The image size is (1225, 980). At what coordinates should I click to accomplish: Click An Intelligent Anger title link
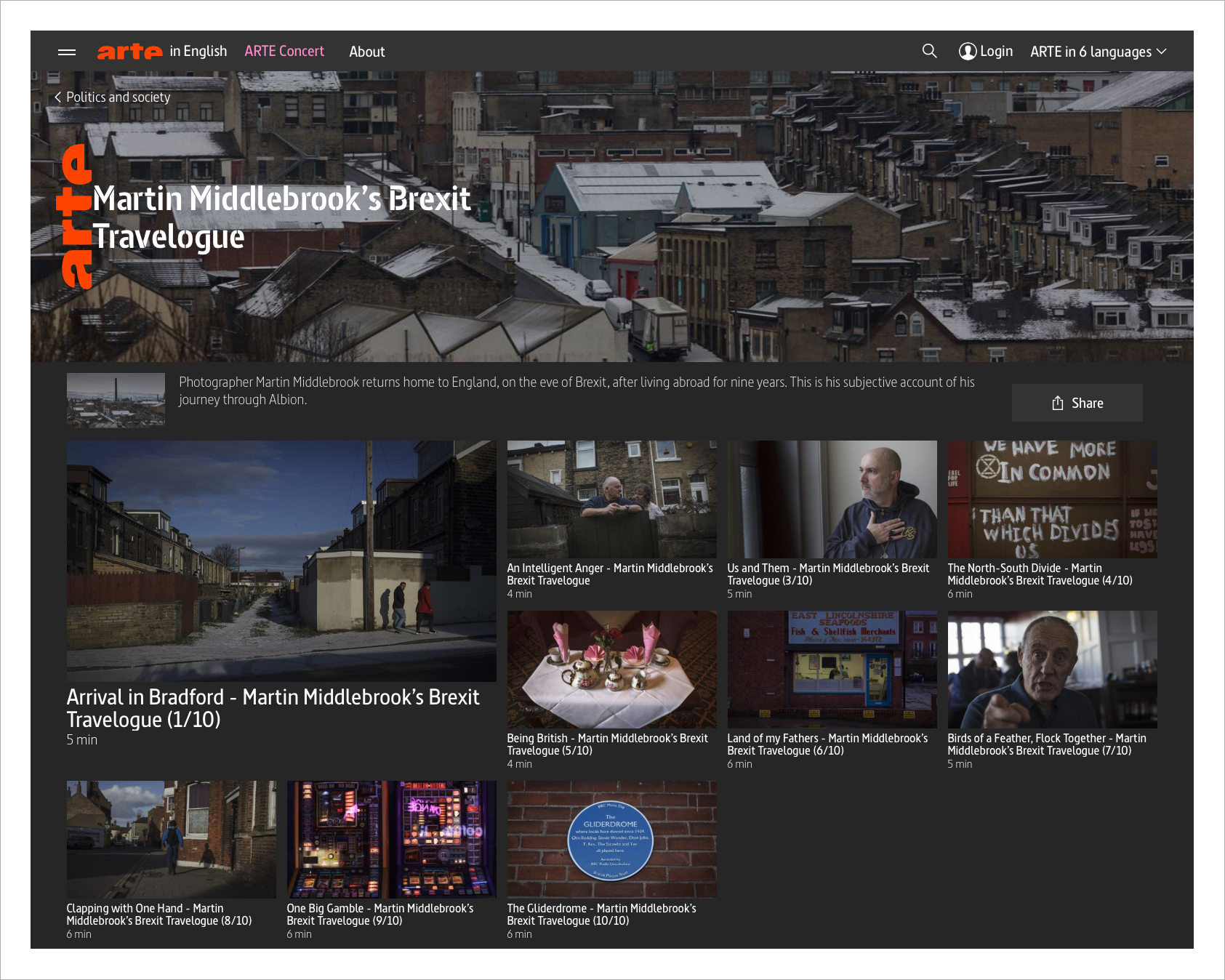click(610, 574)
